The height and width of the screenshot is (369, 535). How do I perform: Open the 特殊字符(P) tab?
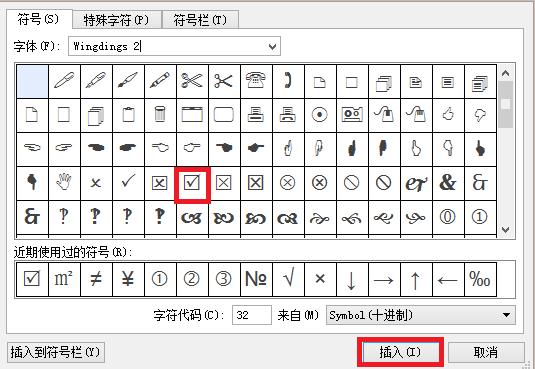[x=116, y=20]
